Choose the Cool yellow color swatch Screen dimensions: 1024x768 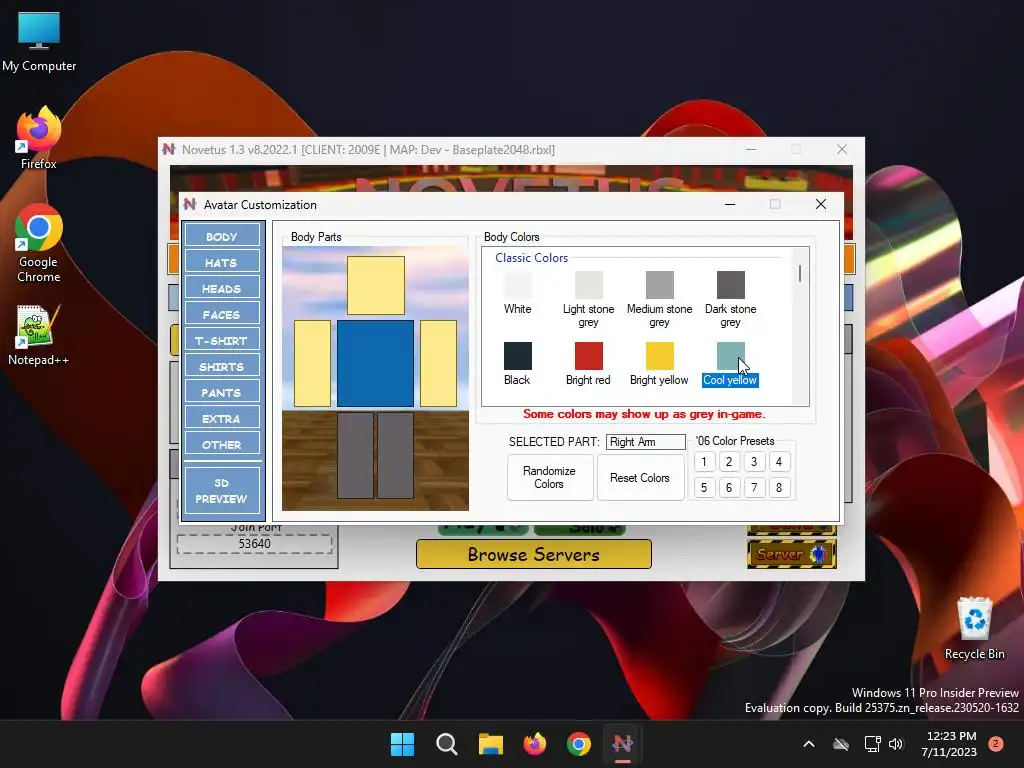point(731,356)
